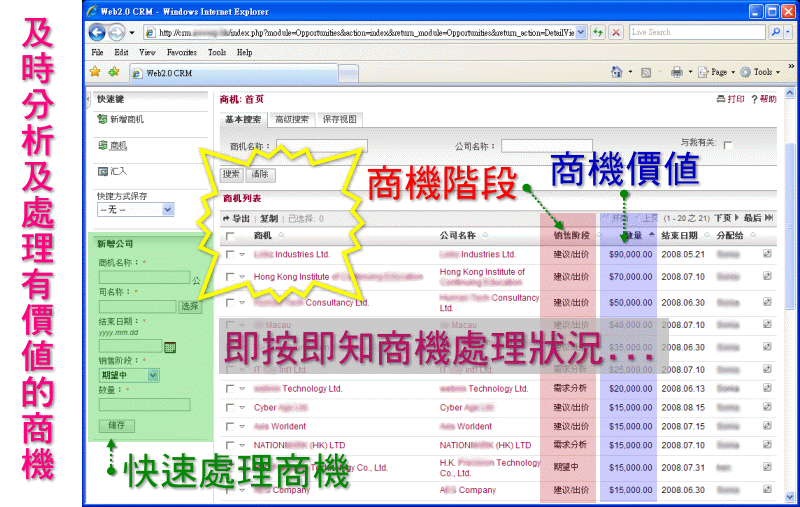Expand row menu arrow for Hong Kong Institute
The width and height of the screenshot is (800, 507).
[x=242, y=276]
